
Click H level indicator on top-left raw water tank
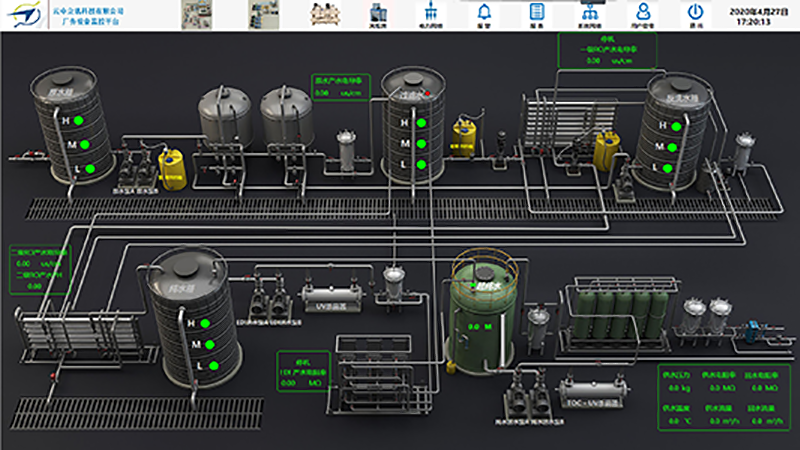click(x=87, y=121)
